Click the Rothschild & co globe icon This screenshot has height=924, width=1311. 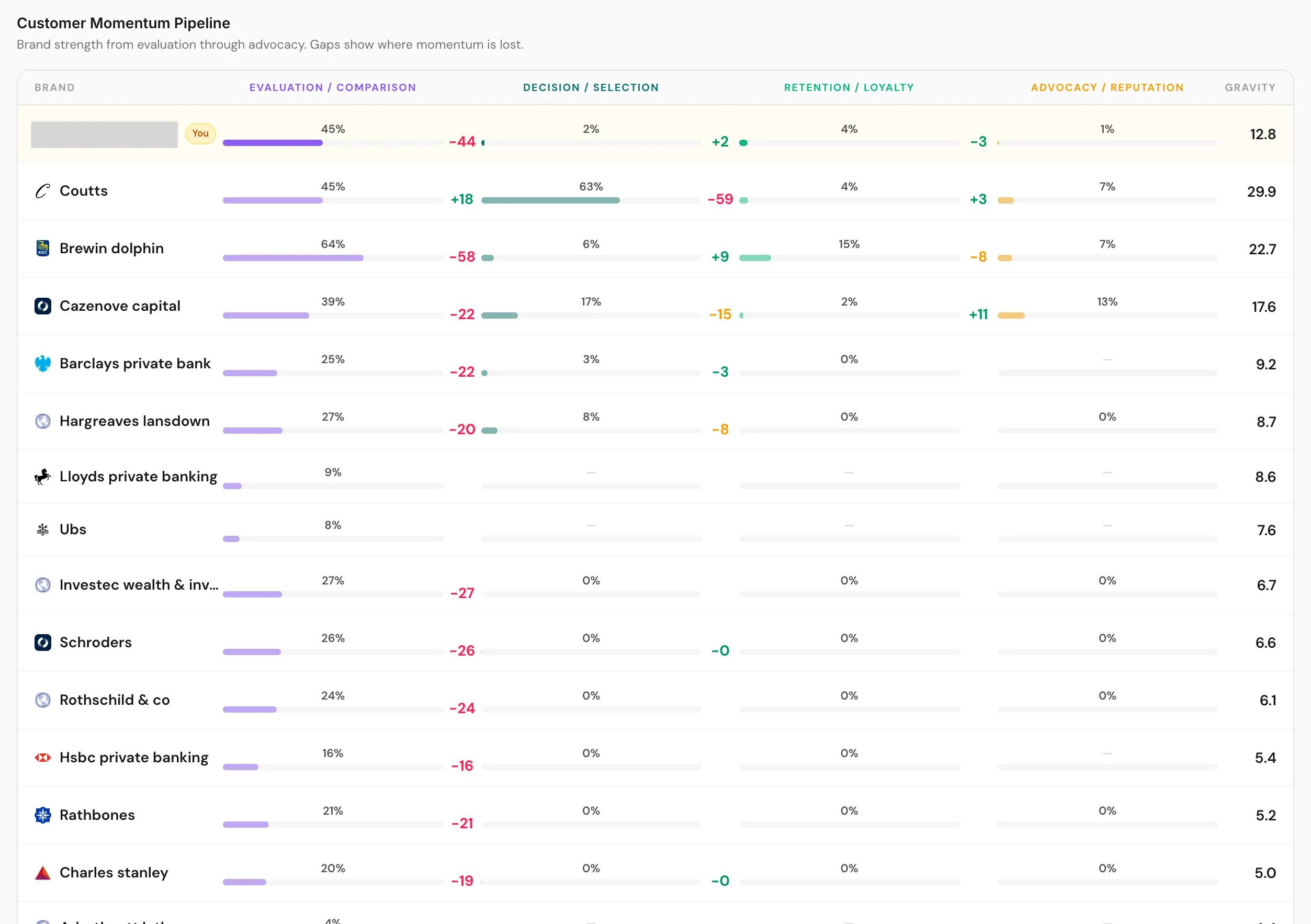pyautogui.click(x=43, y=700)
